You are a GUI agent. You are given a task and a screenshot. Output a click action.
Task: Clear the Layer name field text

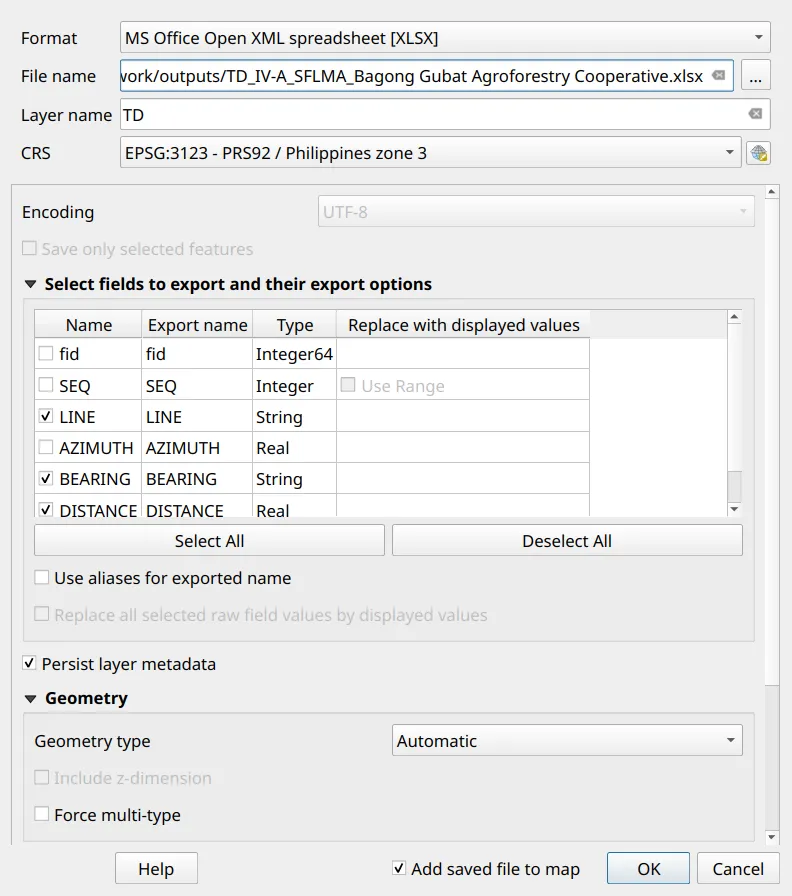click(x=755, y=114)
